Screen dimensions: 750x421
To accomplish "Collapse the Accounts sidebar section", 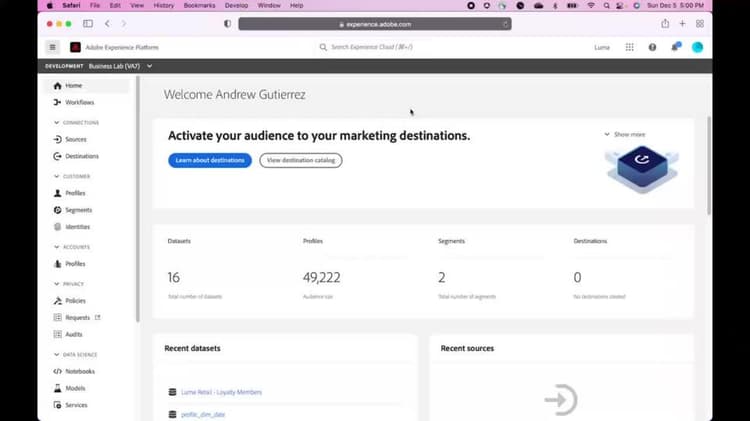I will tap(56, 247).
